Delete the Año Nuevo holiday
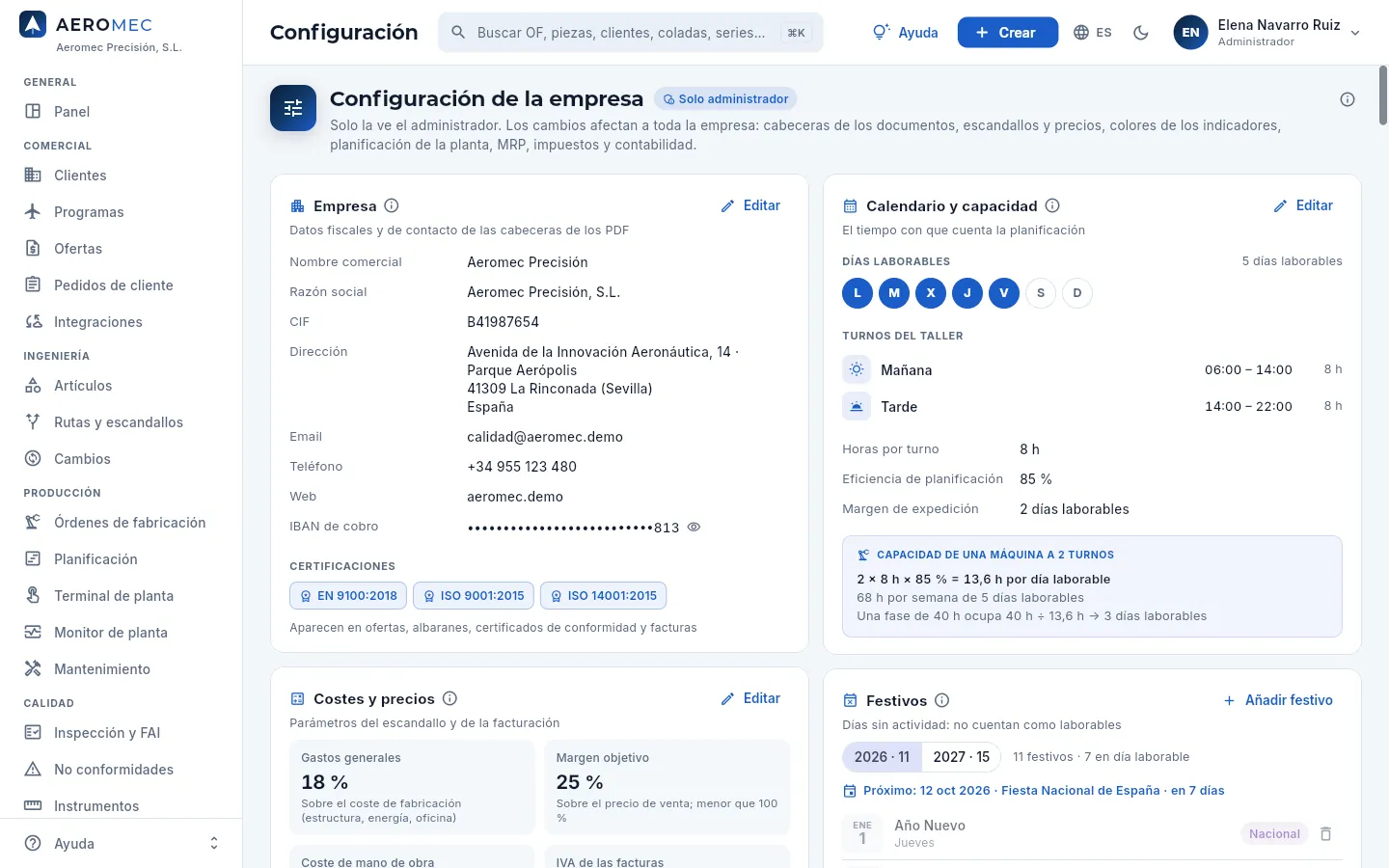The width and height of the screenshot is (1389, 868). (x=1326, y=833)
